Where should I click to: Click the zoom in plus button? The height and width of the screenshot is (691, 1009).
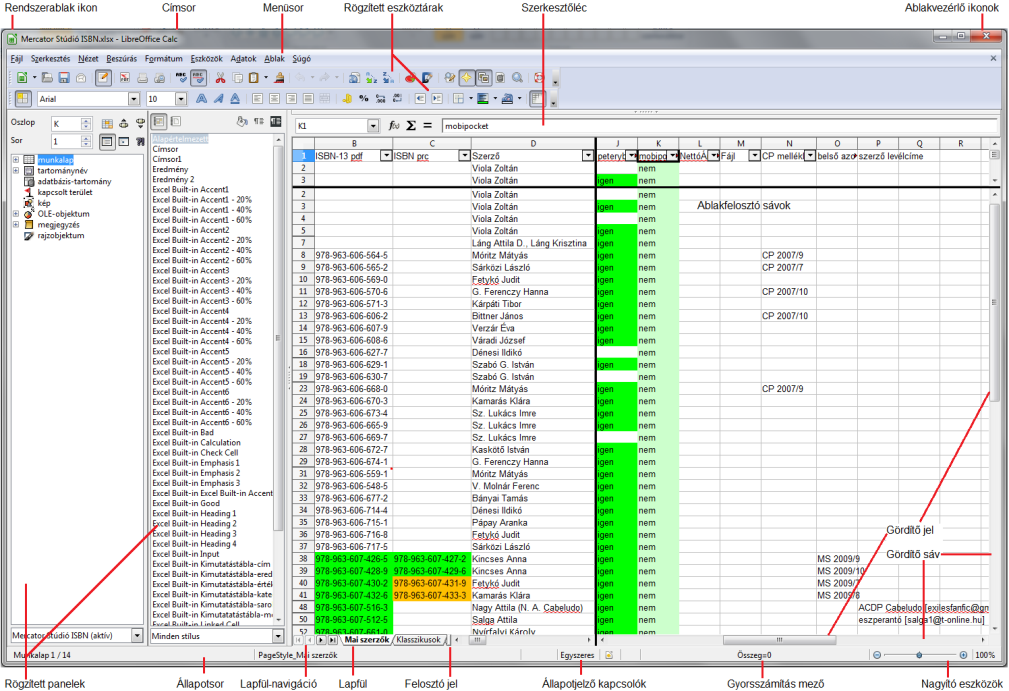pos(963,655)
